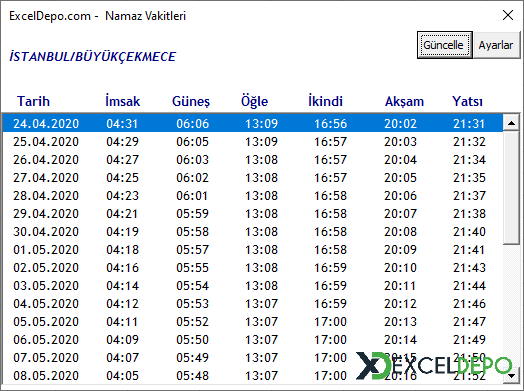Select row dated 04.05.2020
This screenshot has width=524, height=391.
[x=253, y=304]
